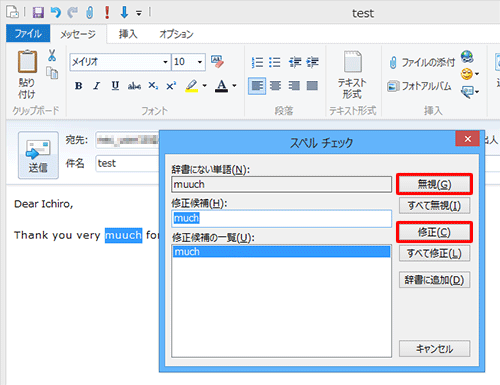The image size is (500, 385).
Task: Click the increase indent icon
Action: [312, 62]
